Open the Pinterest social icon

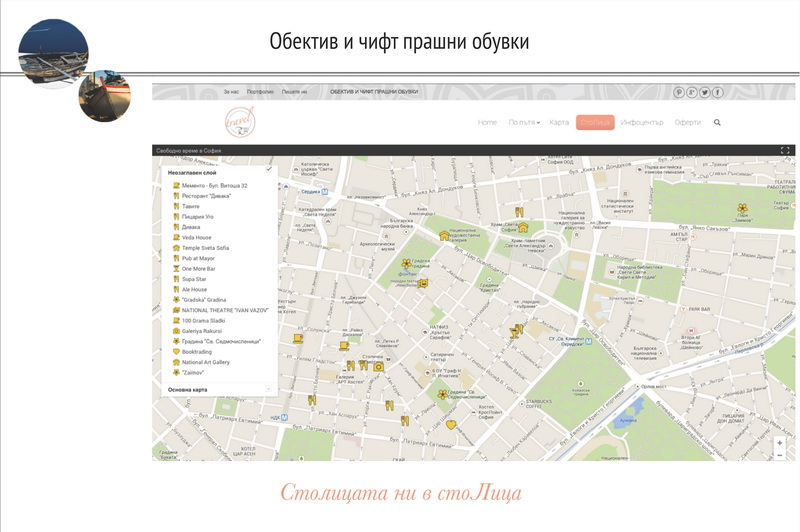click(x=679, y=92)
